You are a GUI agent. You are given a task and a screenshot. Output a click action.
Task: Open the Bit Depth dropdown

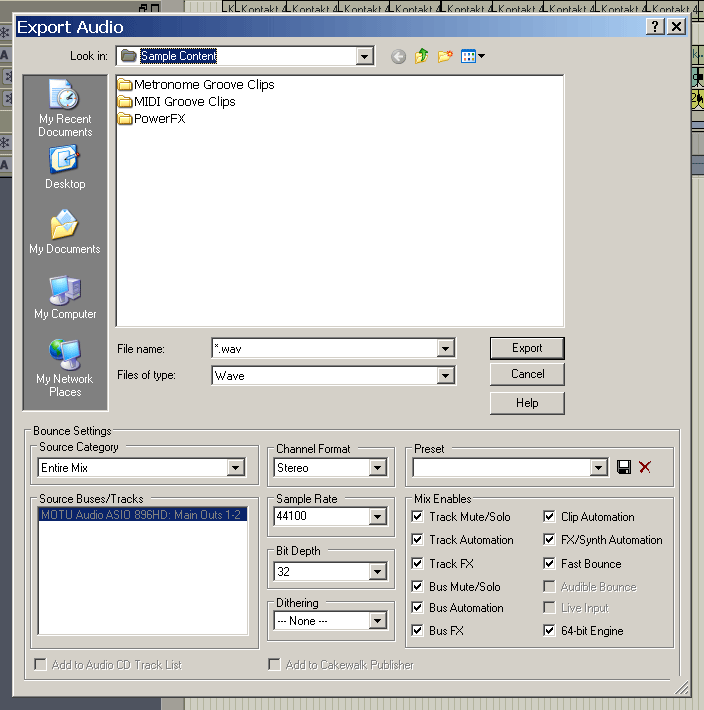coord(377,572)
